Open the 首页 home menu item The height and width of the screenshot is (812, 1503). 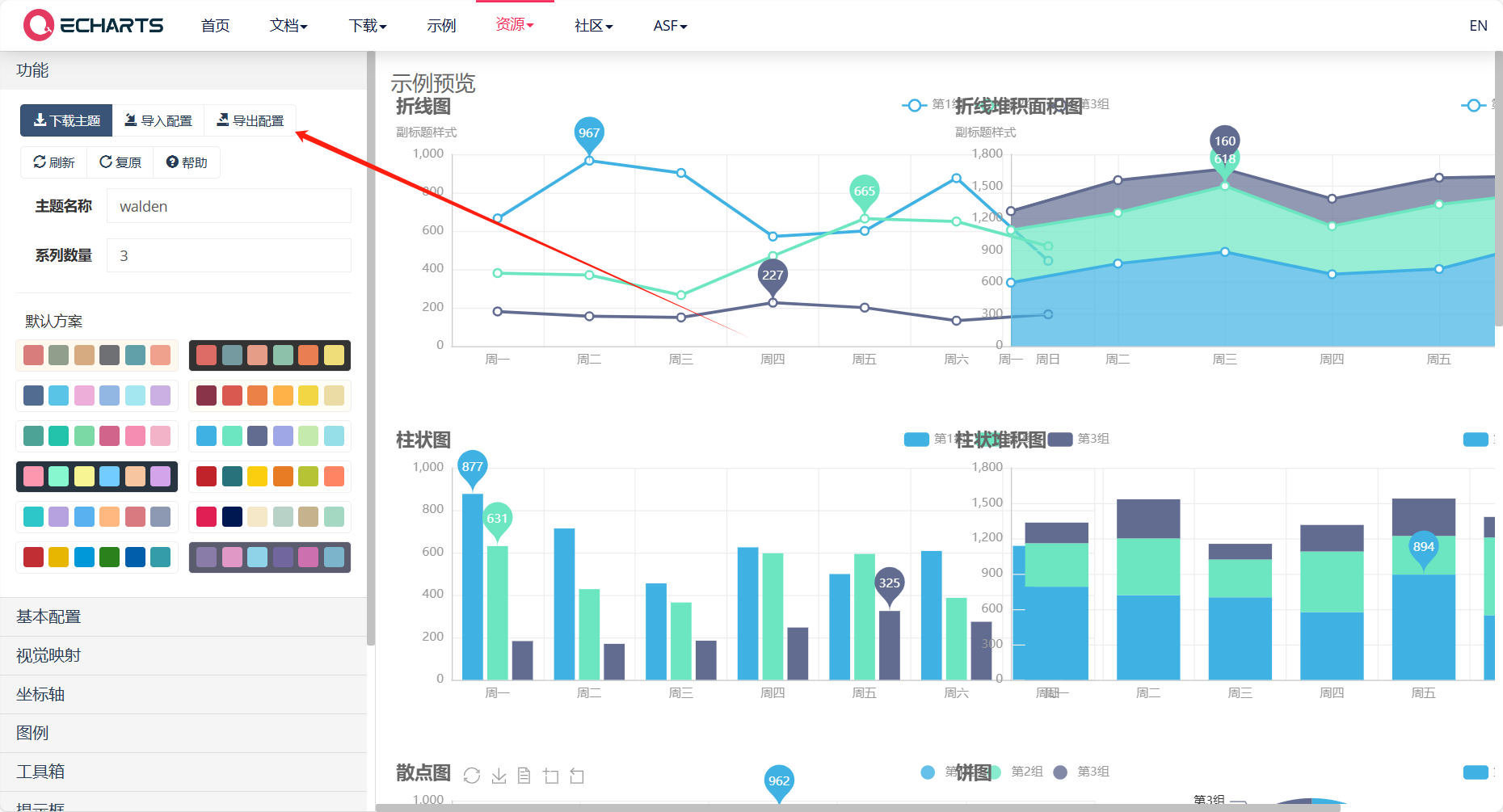pos(215,26)
